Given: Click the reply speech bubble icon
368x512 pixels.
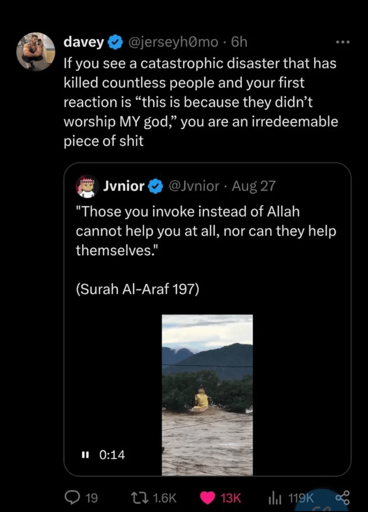Looking at the screenshot, I should tap(71, 498).
